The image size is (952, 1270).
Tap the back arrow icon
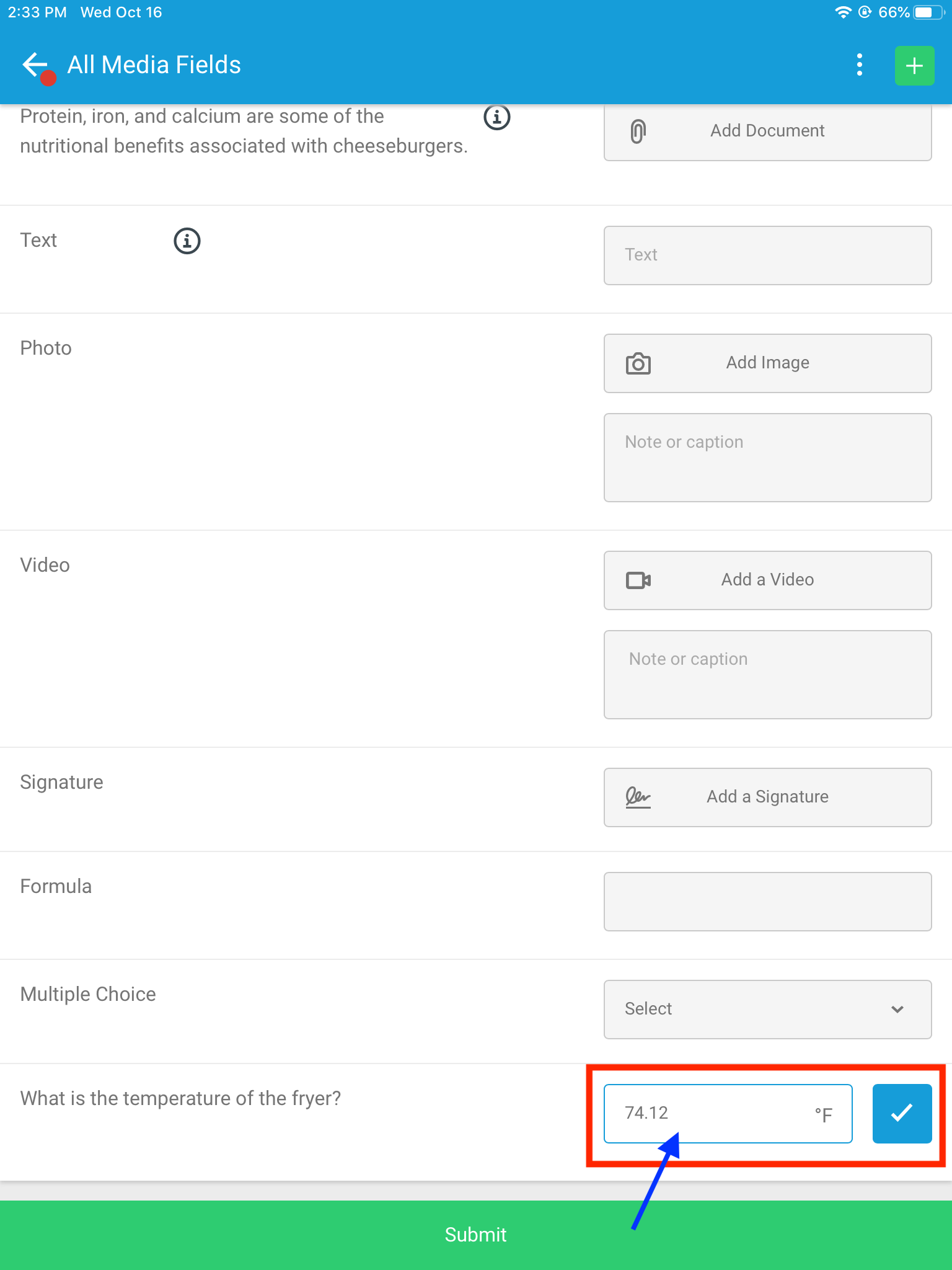click(x=35, y=64)
